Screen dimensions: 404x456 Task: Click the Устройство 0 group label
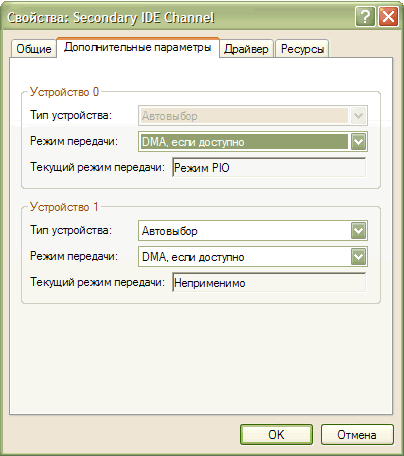64,92
